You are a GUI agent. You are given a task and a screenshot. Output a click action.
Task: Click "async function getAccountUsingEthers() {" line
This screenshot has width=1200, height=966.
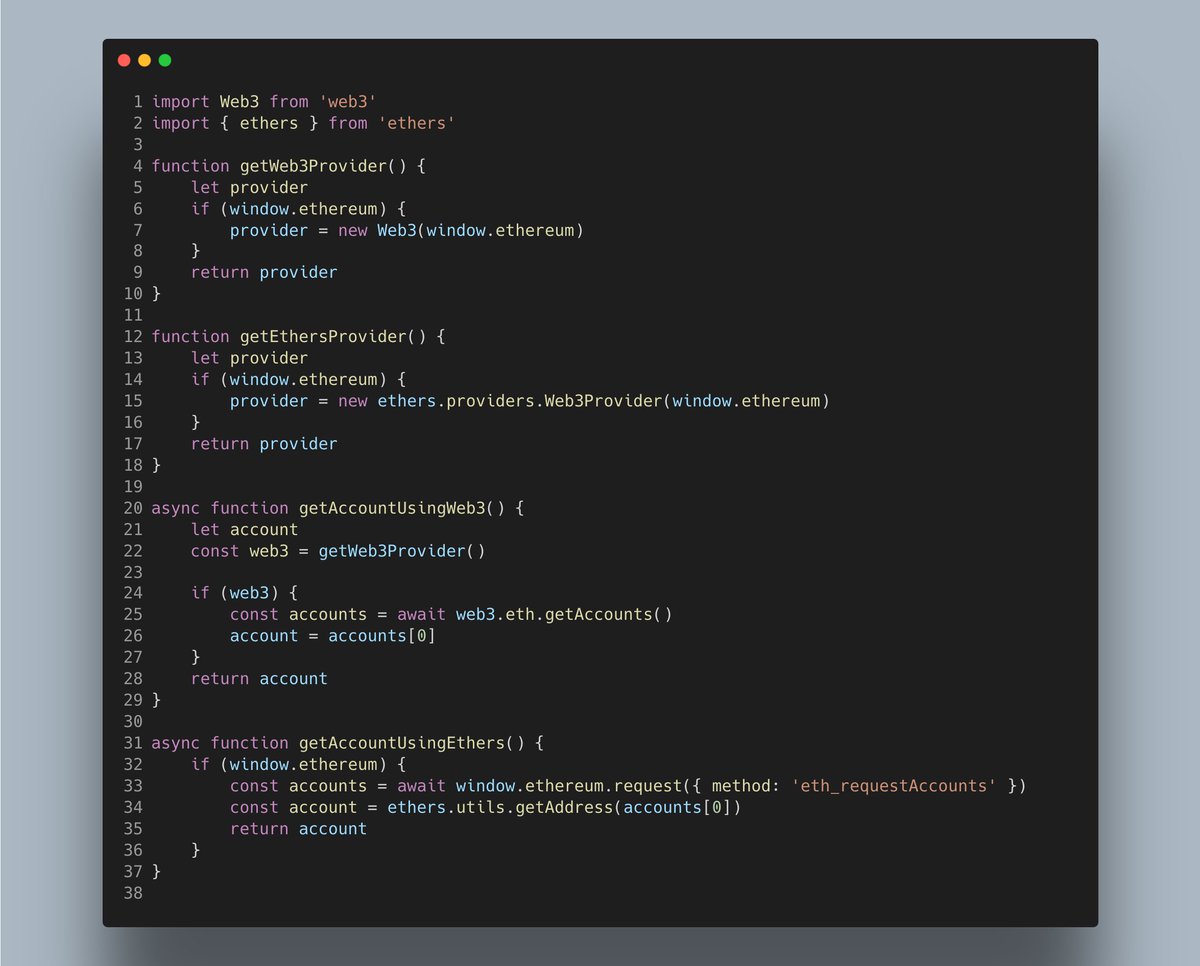348,743
